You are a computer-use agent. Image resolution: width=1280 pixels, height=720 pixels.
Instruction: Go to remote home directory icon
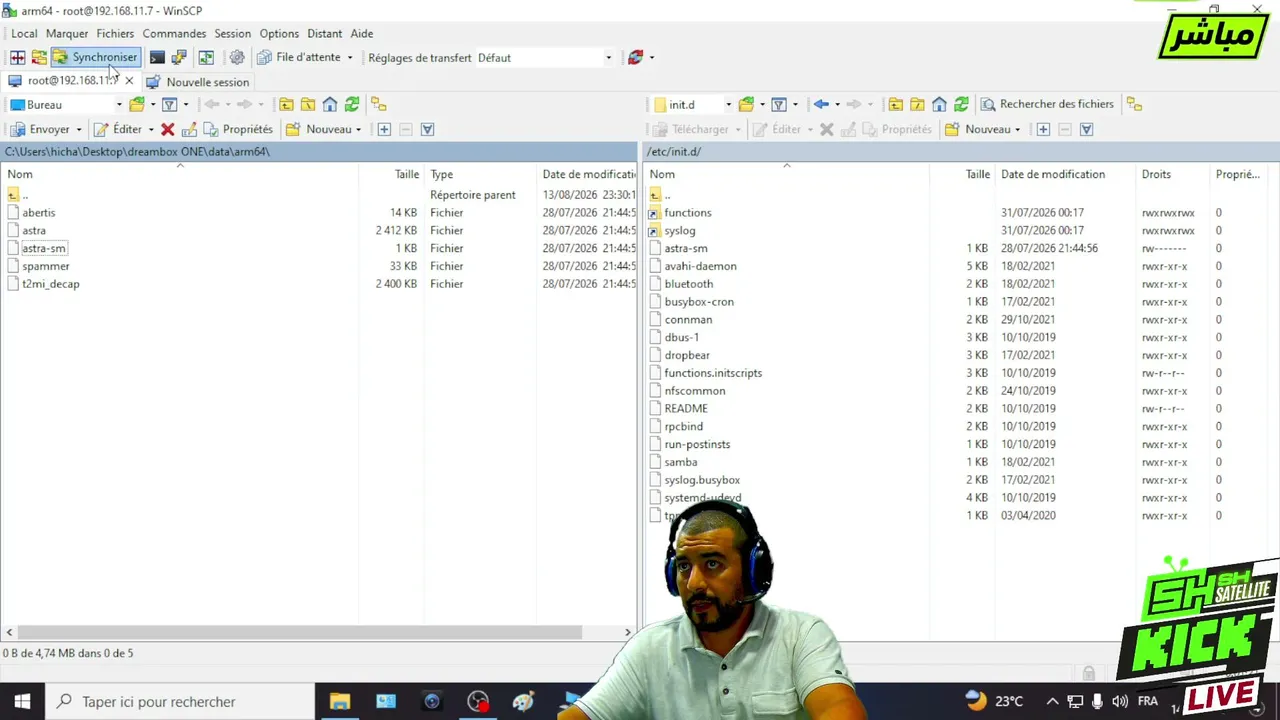[x=939, y=104]
